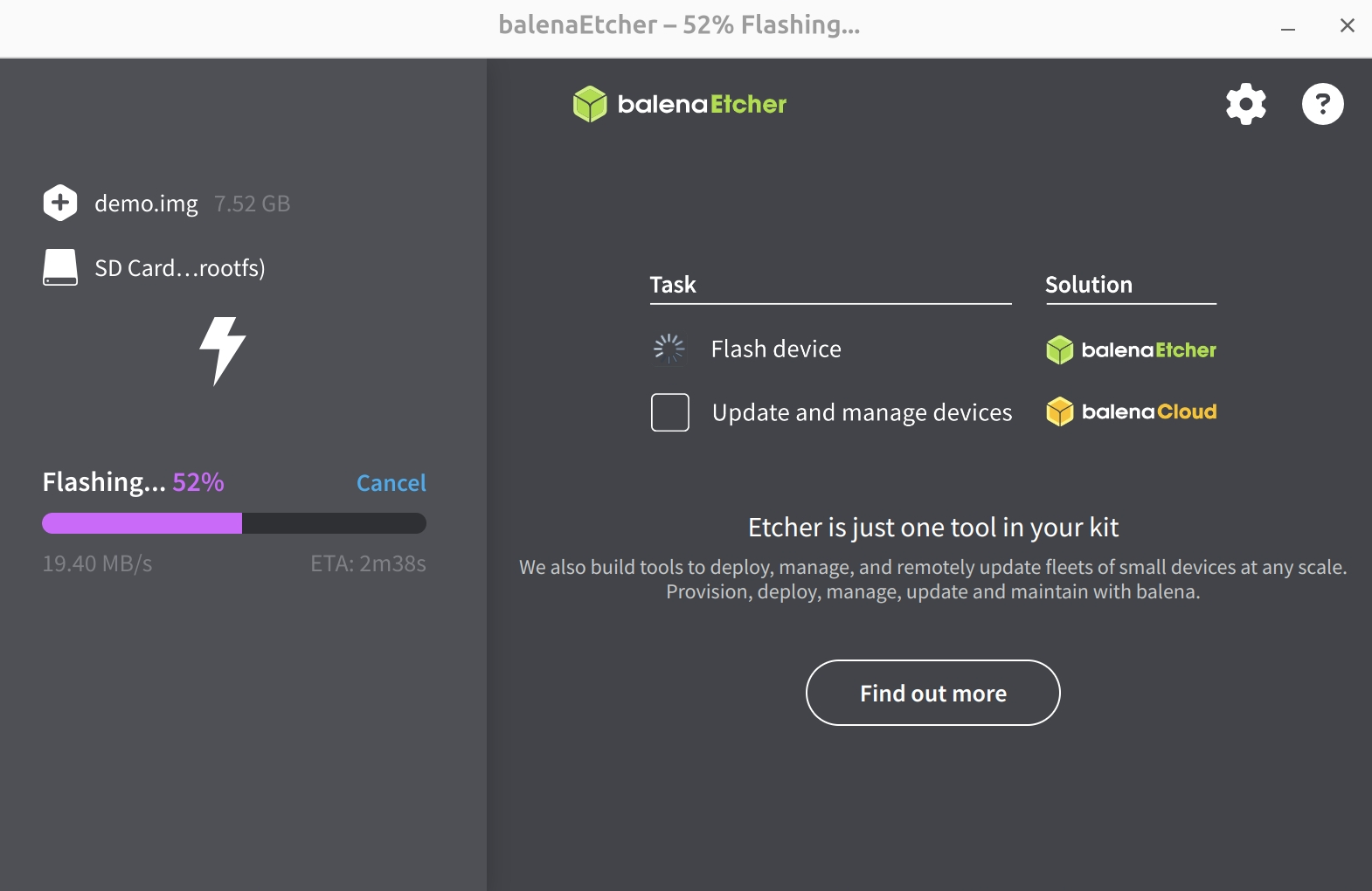Click the purple flashing progress bar
This screenshot has height=891, width=1372.
[234, 523]
